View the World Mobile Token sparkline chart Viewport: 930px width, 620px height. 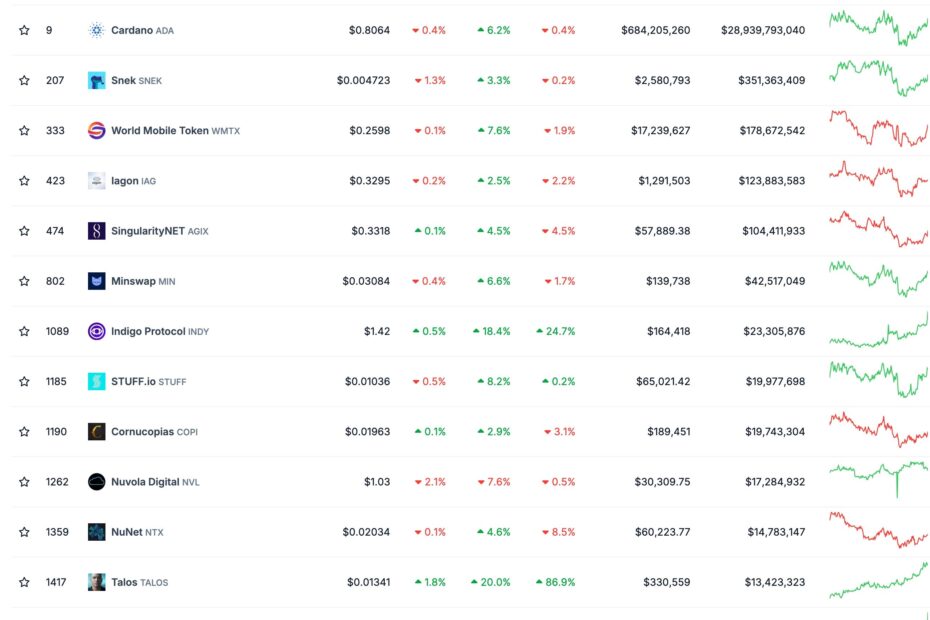[879, 128]
